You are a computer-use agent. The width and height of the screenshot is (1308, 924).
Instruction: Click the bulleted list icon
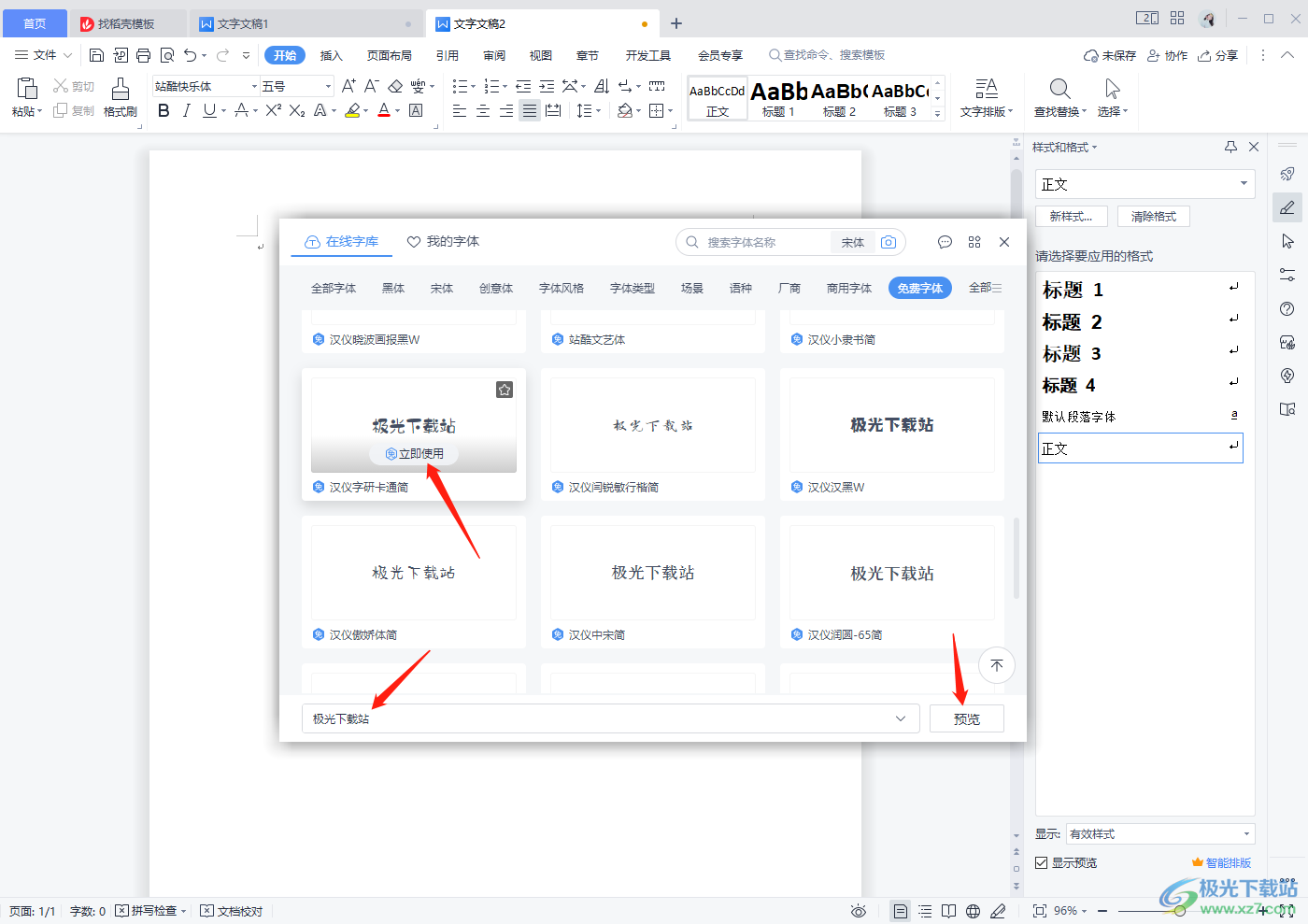[x=460, y=86]
